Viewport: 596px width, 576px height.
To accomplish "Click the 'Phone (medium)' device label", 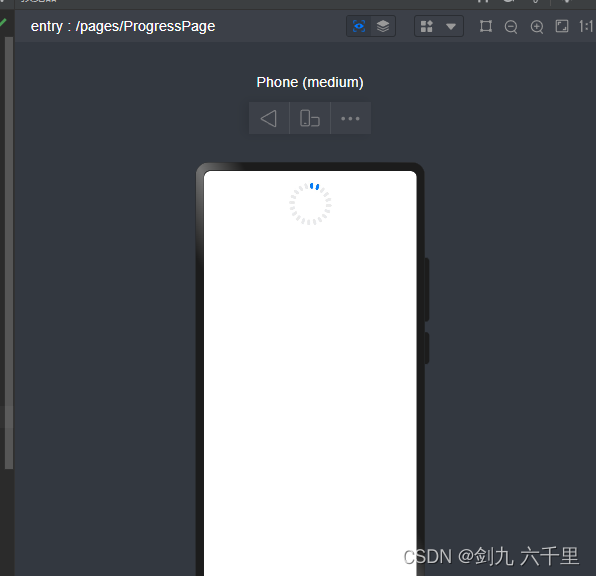I will coord(310,83).
